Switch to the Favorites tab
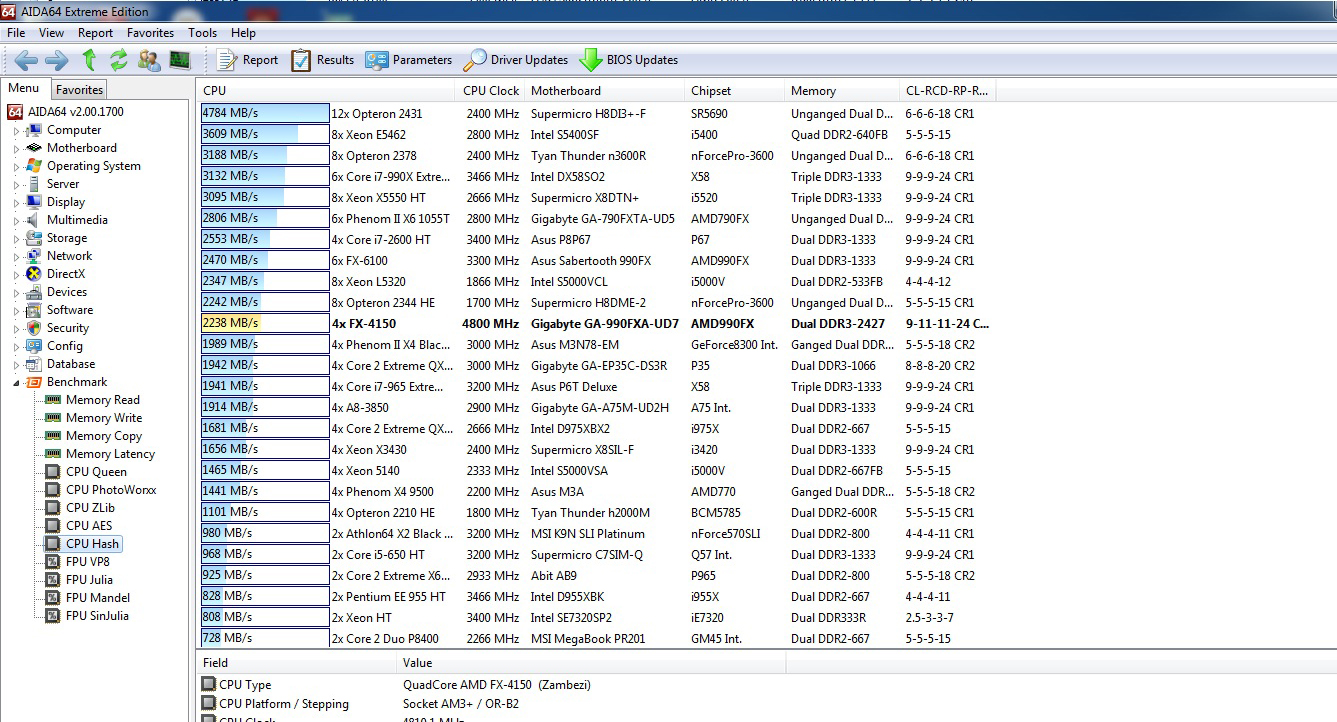Screen dimensions: 1337x722 (x=79, y=90)
